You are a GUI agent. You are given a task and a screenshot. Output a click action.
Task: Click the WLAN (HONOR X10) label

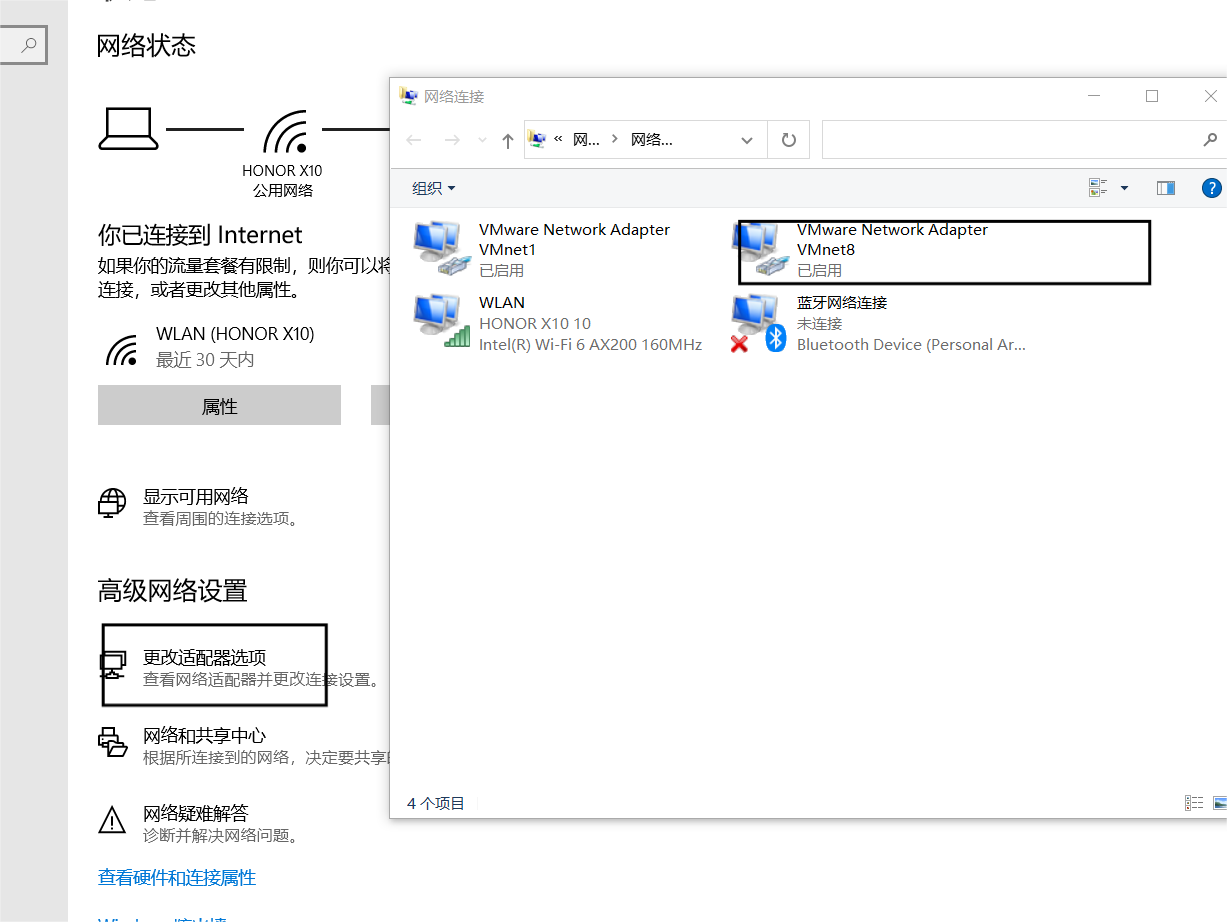click(235, 334)
